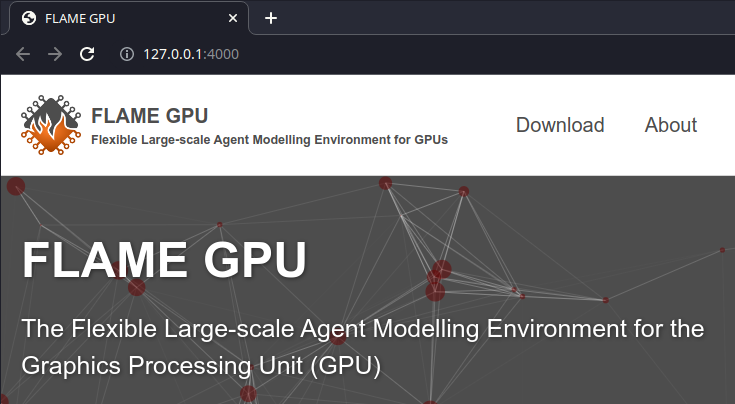Image resolution: width=735 pixels, height=404 pixels.
Task: Click the large FLAME GPU hero heading
Action: coord(165,259)
